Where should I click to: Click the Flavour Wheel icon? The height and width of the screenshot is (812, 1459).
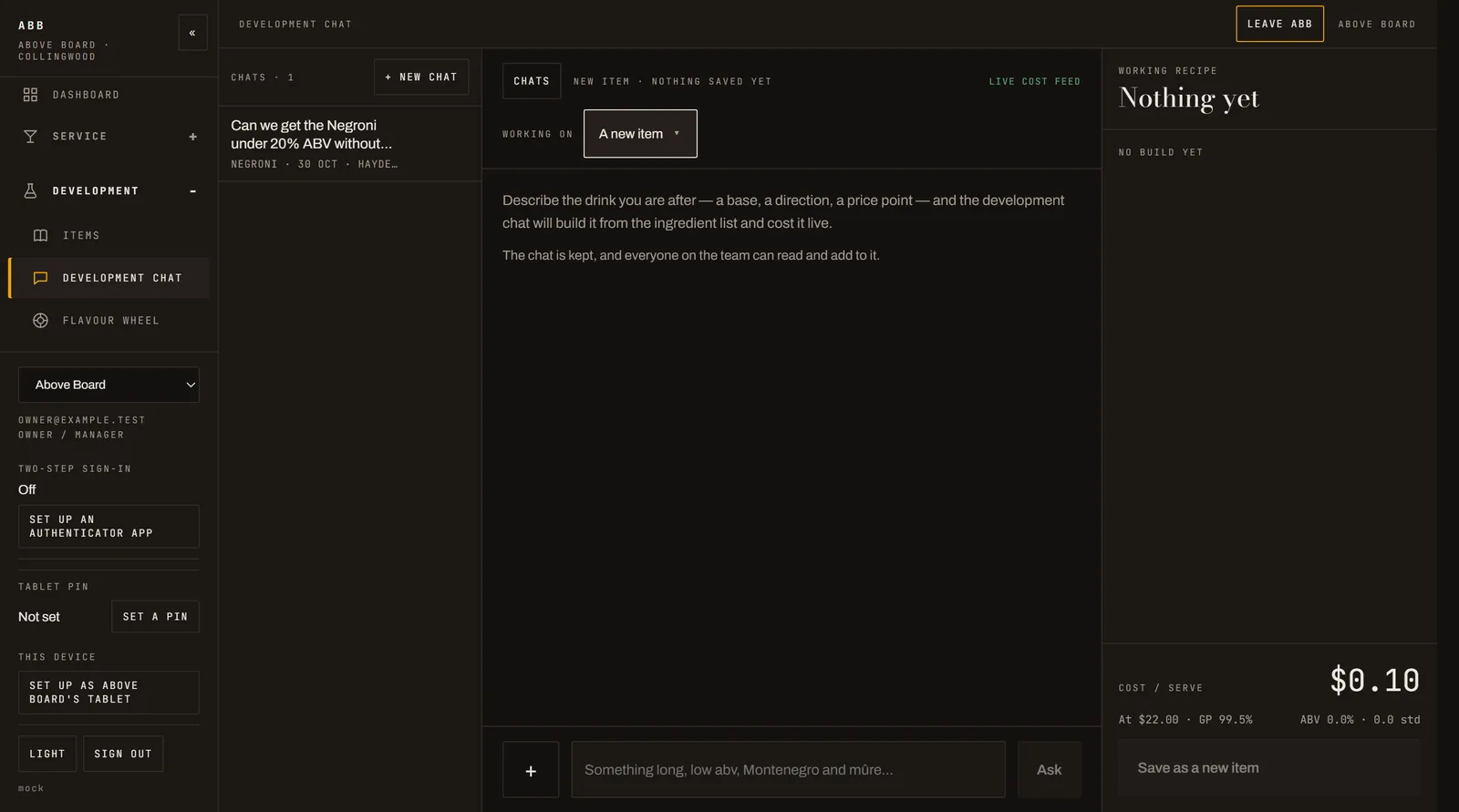(x=40, y=321)
